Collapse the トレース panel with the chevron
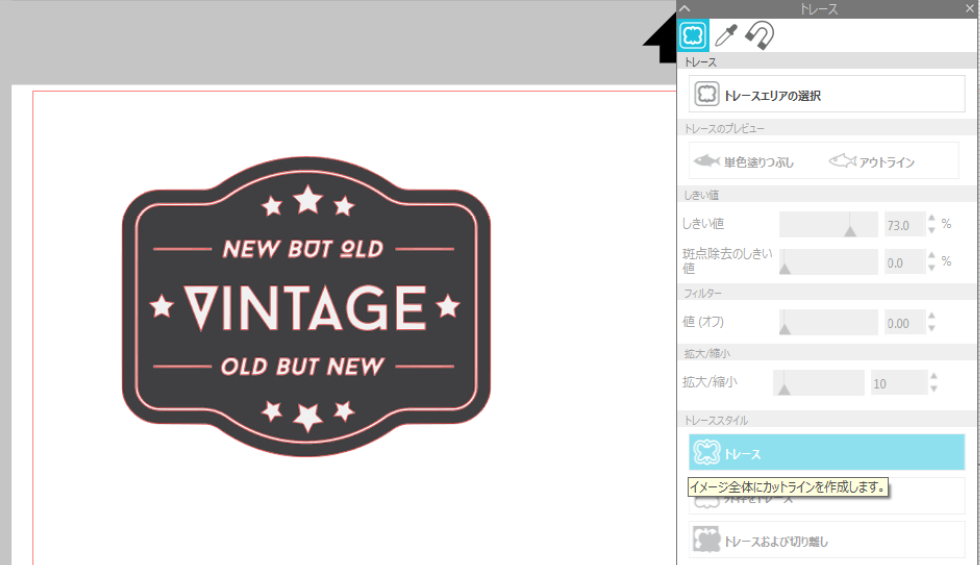Screen dimensions: 980x565 [685, 9]
